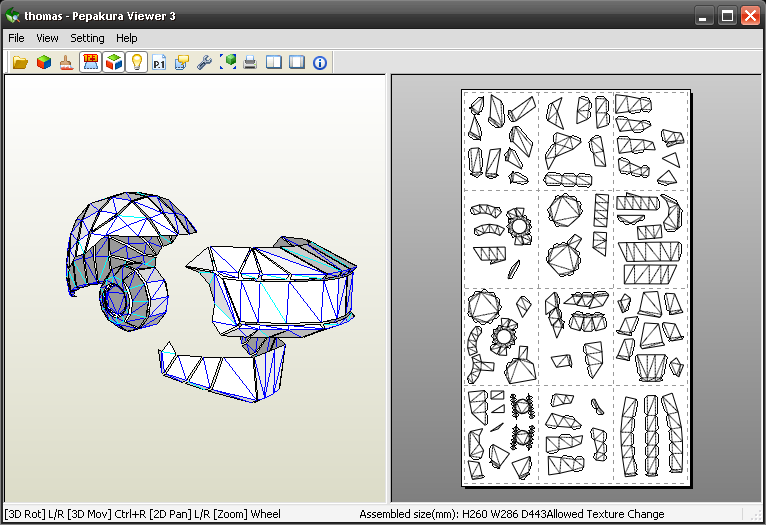
Task: Click the Assembled size(mm) status text
Action: click(452, 514)
